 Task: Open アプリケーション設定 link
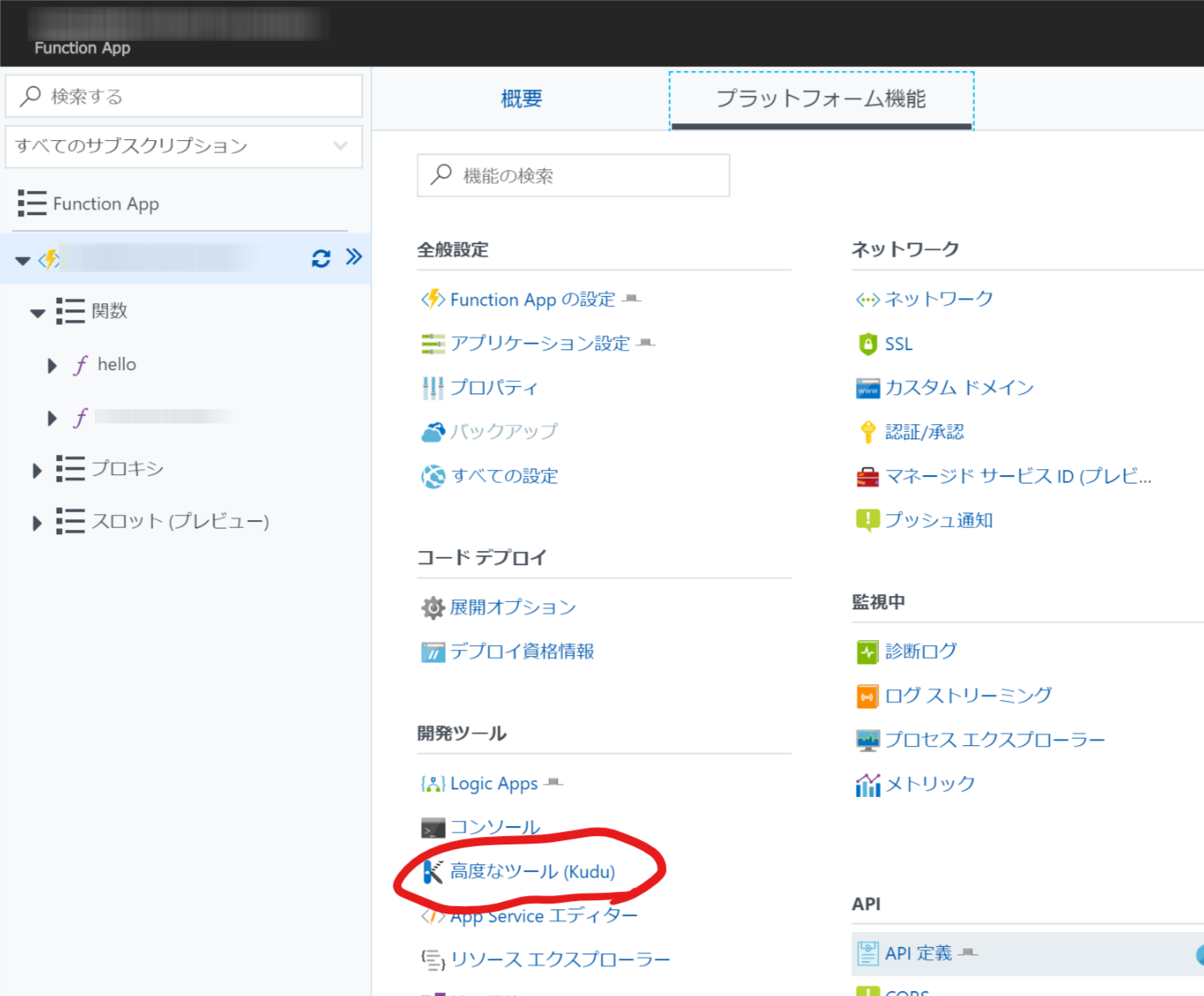[x=540, y=343]
